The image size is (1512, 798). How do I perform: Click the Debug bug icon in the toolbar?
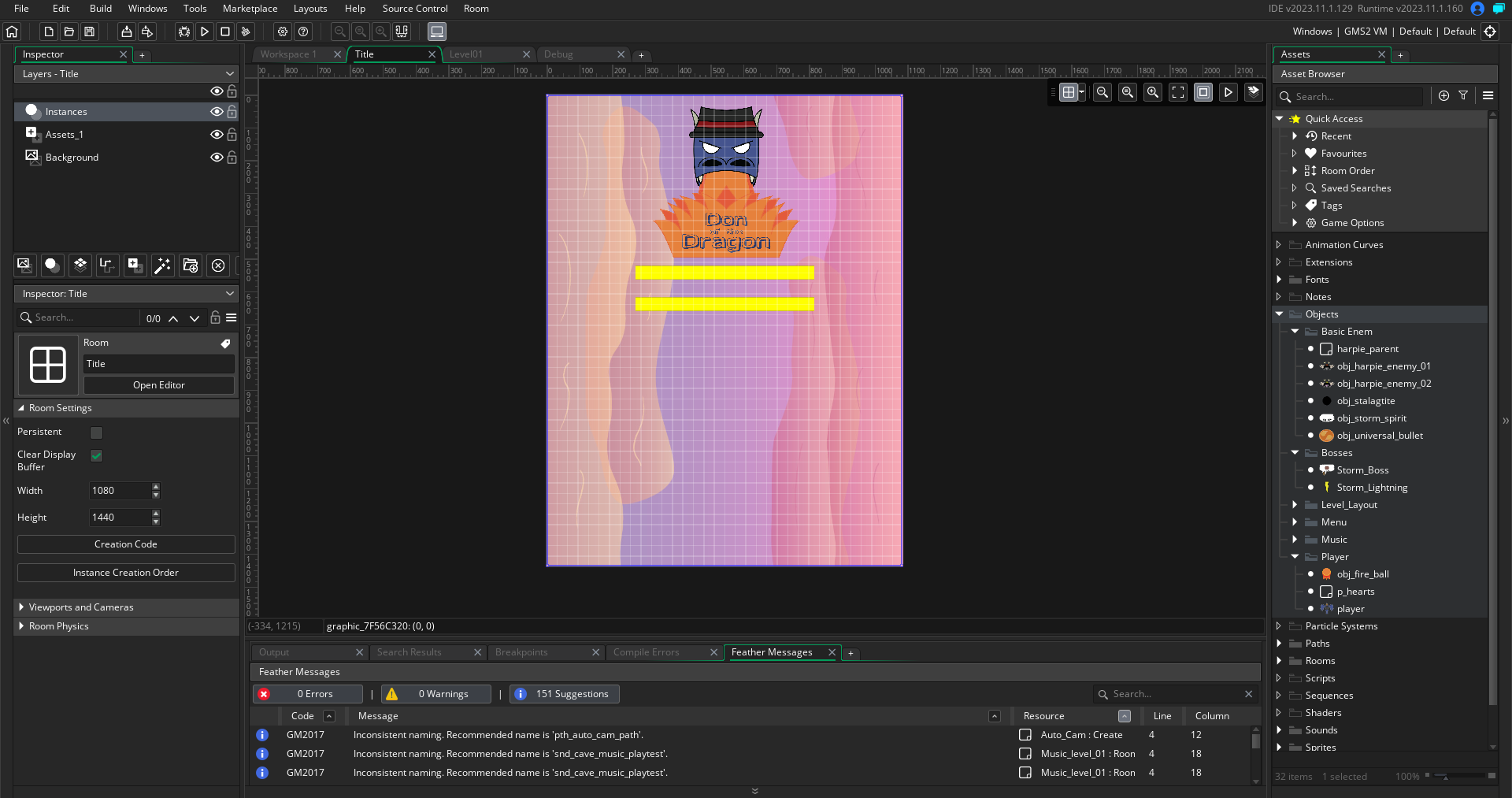pos(183,32)
